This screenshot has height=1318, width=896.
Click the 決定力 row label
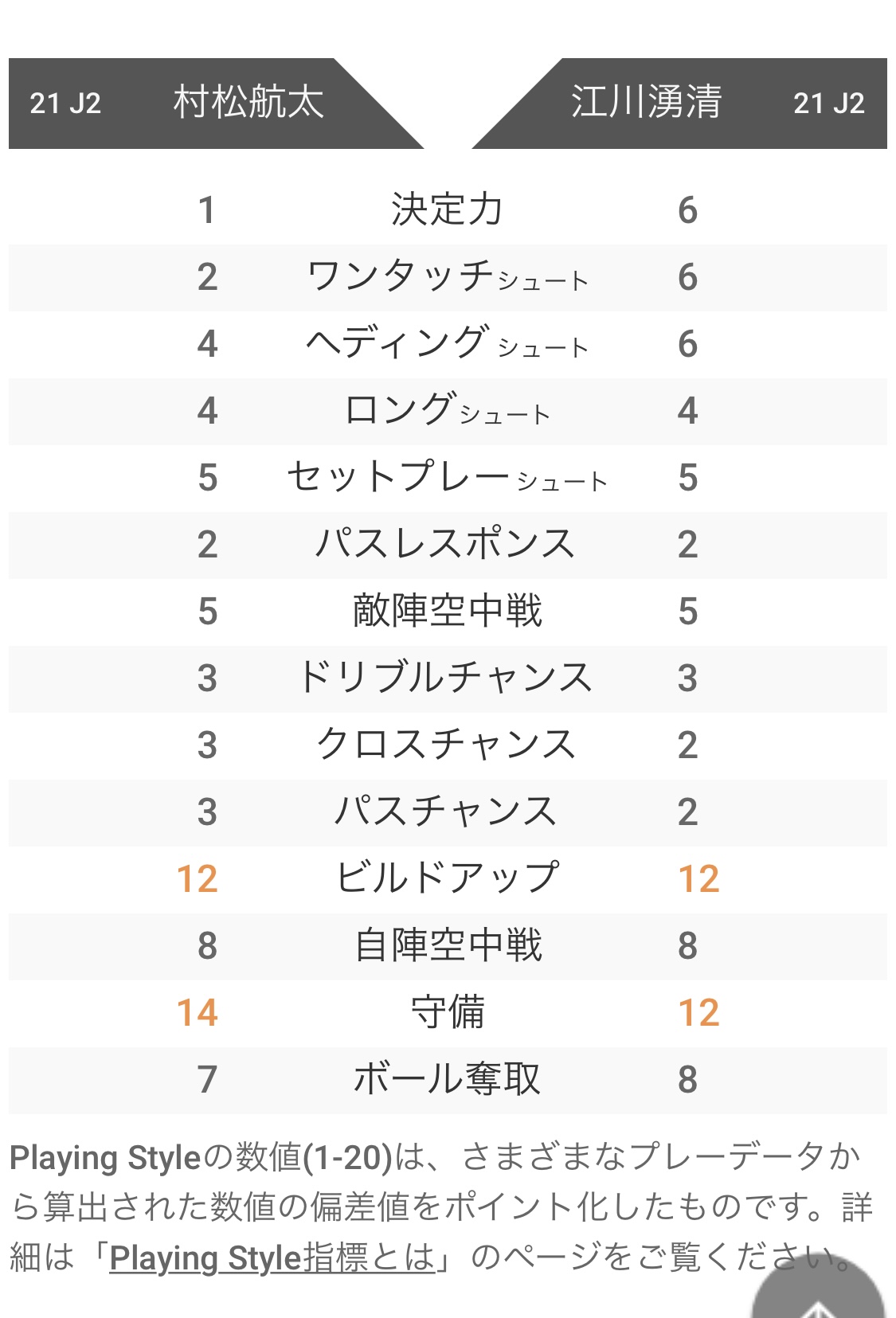coord(447,210)
